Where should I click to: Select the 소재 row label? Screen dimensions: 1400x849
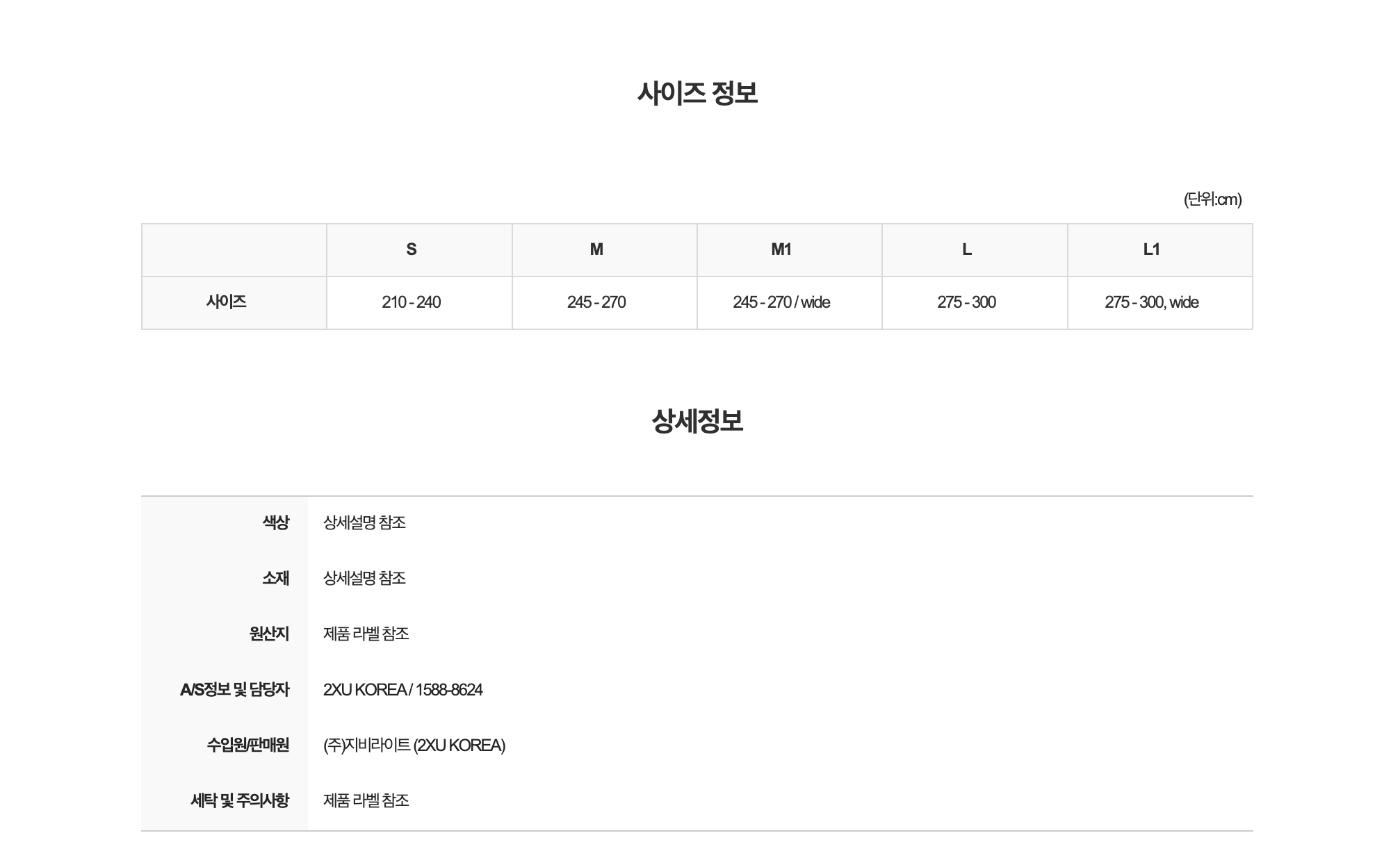point(275,578)
